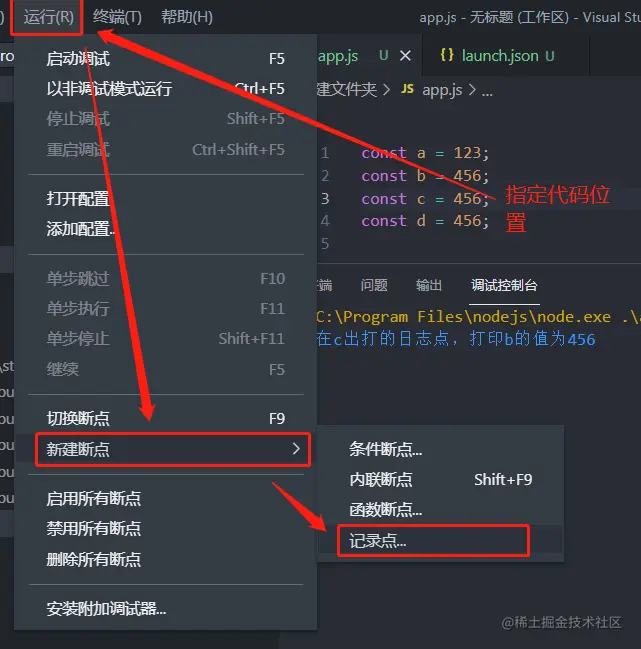Screen dimensions: 641x649
Task: Select 记录点... submenu item
Action: [440, 541]
